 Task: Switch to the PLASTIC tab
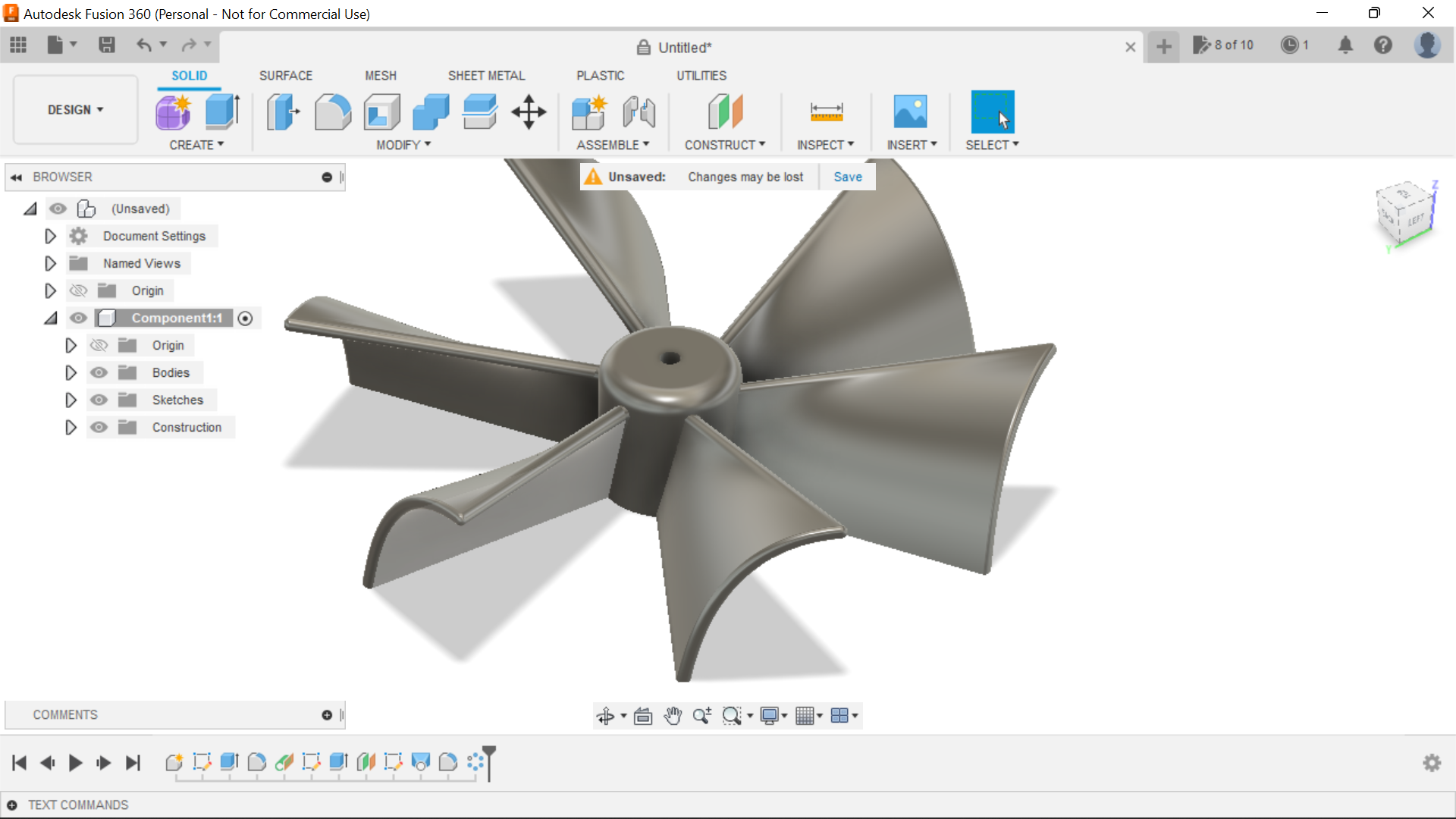pyautogui.click(x=601, y=76)
